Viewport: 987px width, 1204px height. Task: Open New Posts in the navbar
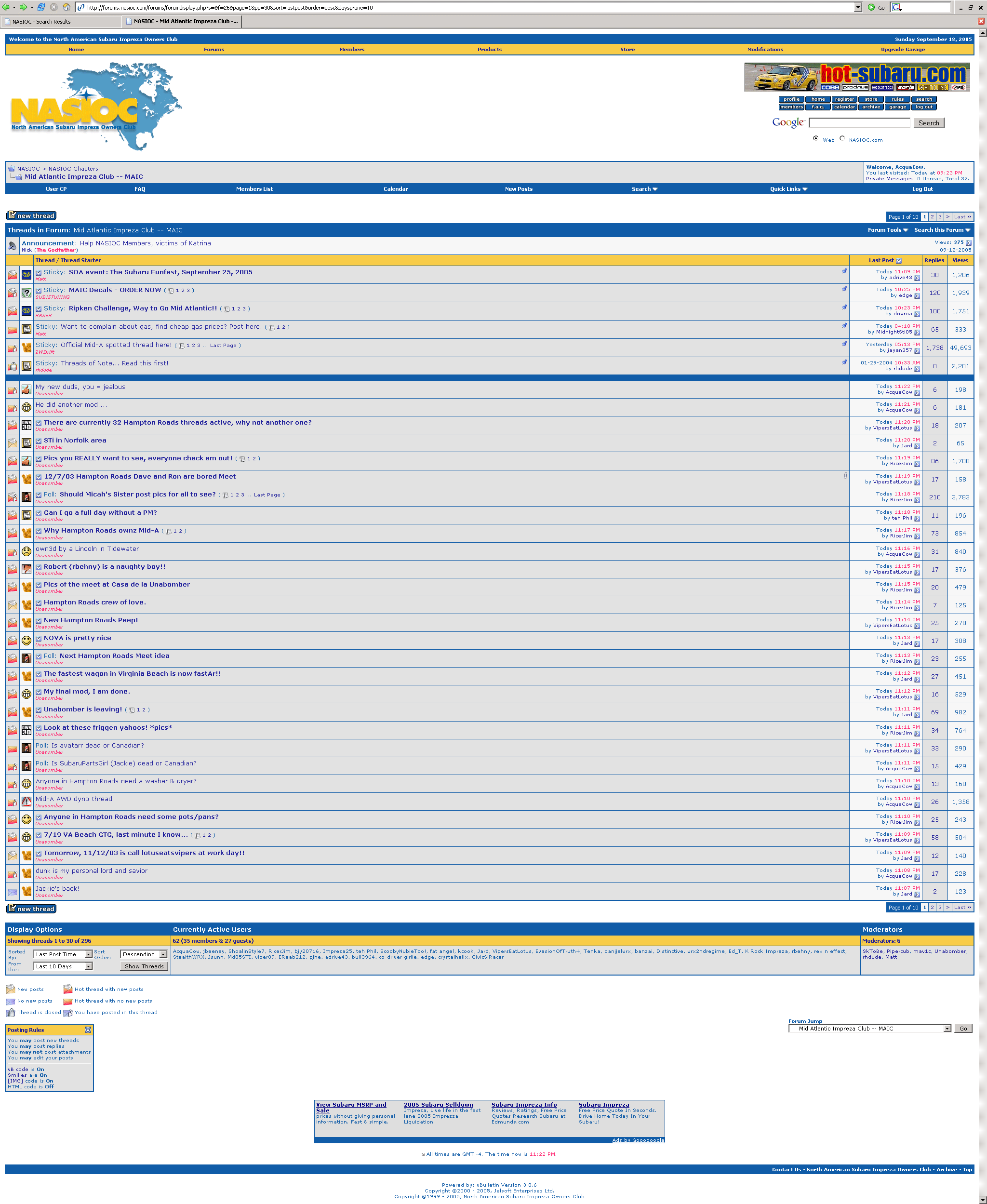519,189
